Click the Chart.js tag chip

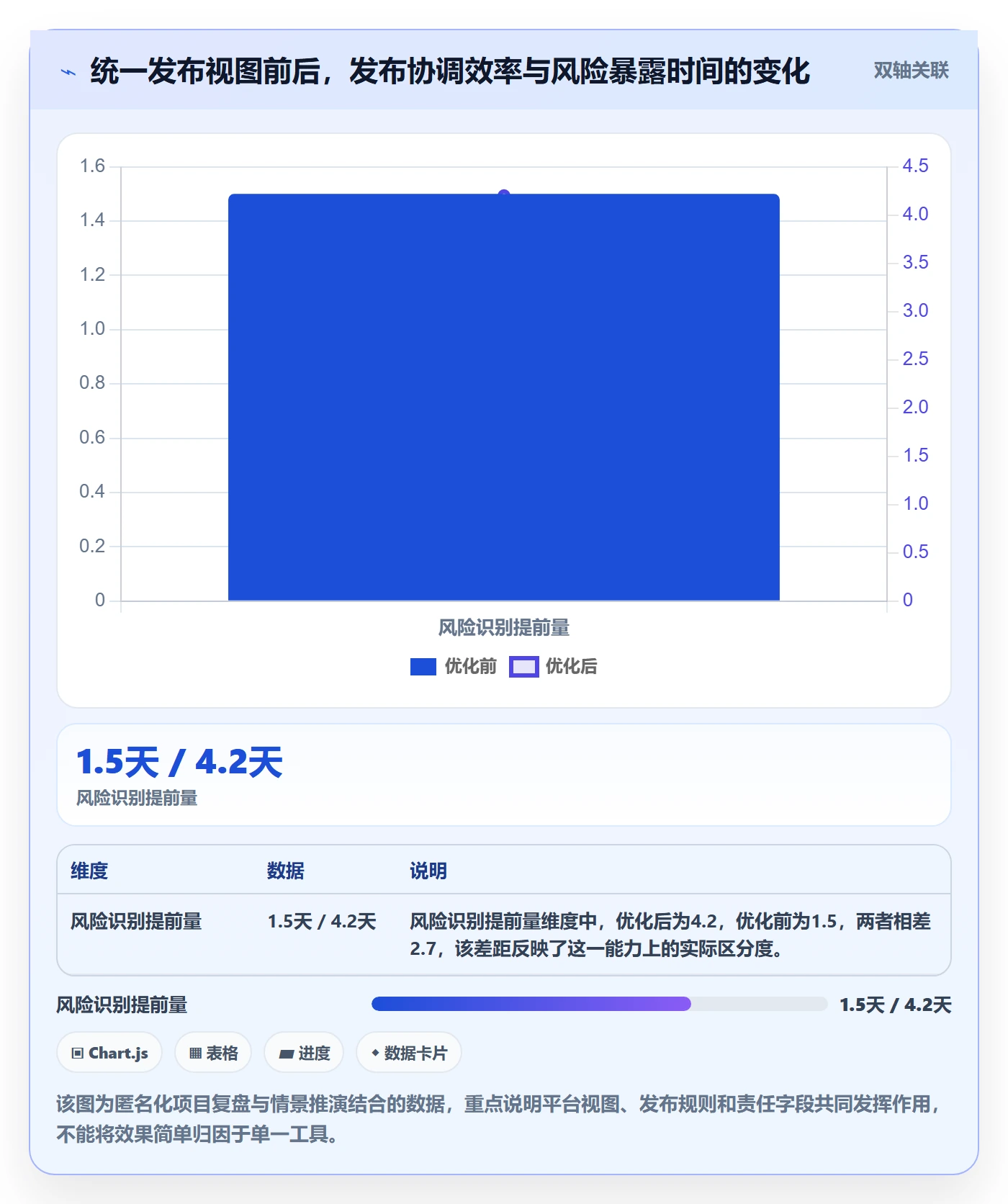(109, 1053)
